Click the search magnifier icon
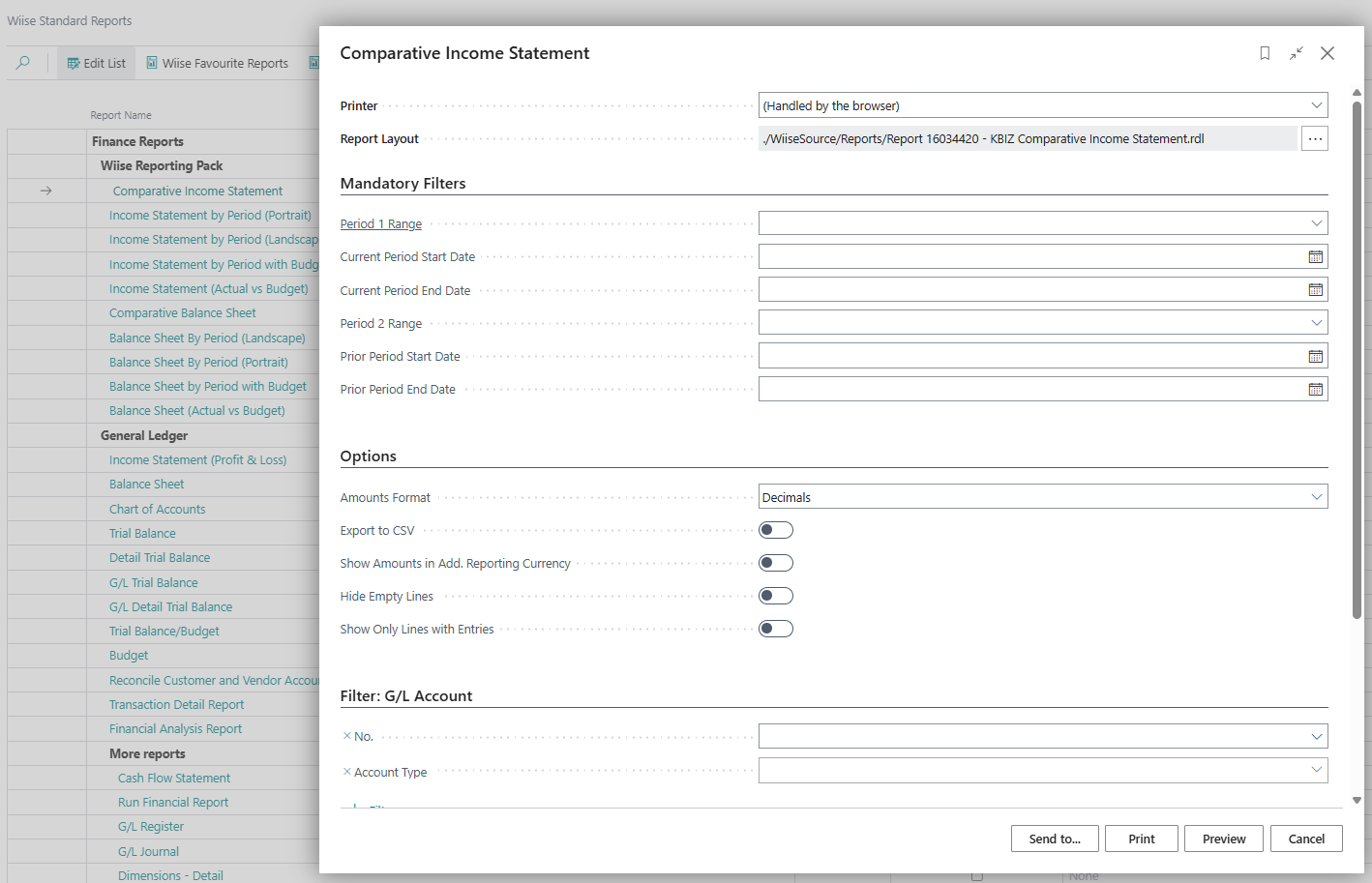This screenshot has height=883, width=1372. pyautogui.click(x=23, y=63)
